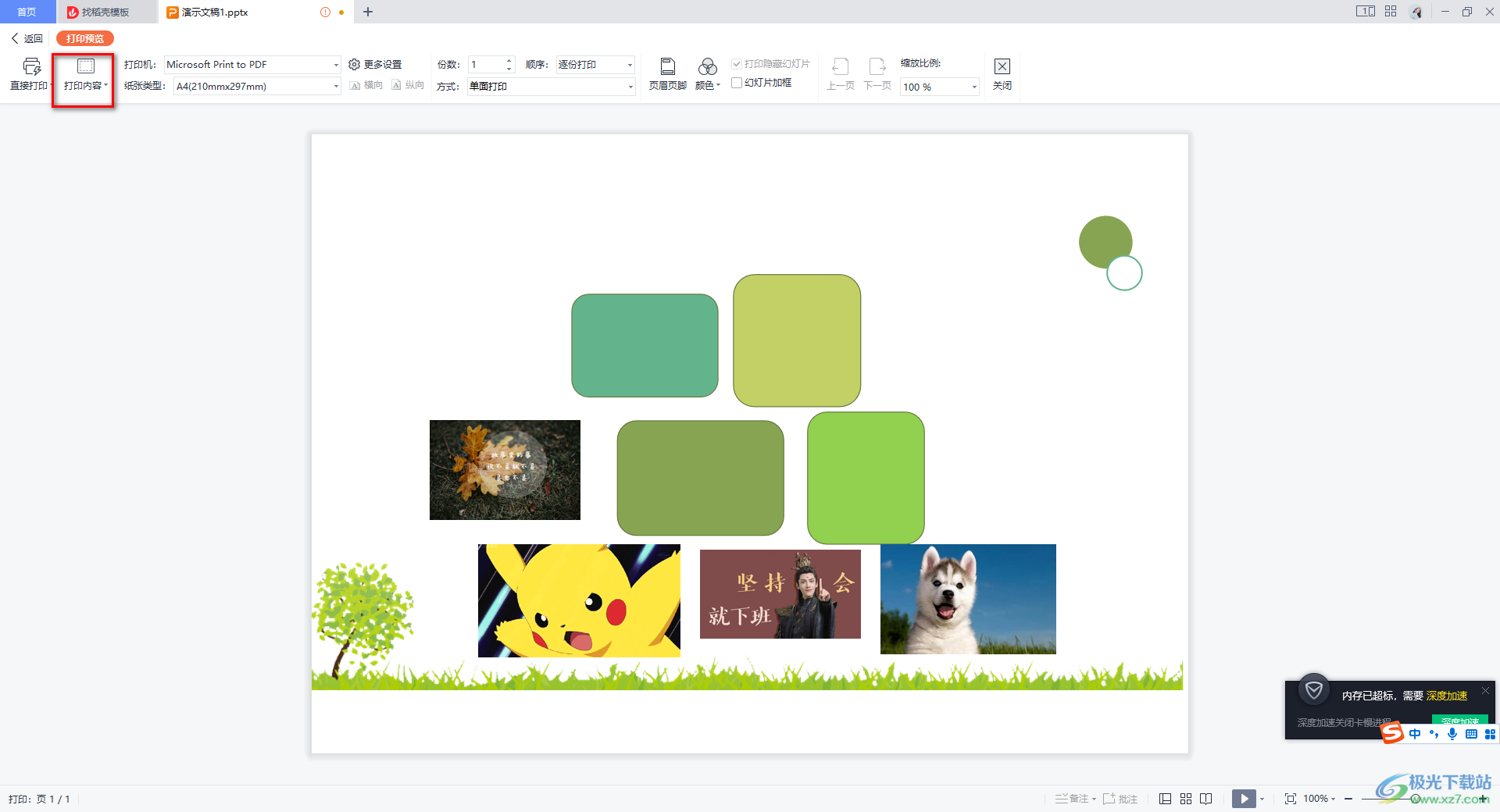Click the fit-to-window icon in status bar
1500x812 pixels.
point(1291,799)
